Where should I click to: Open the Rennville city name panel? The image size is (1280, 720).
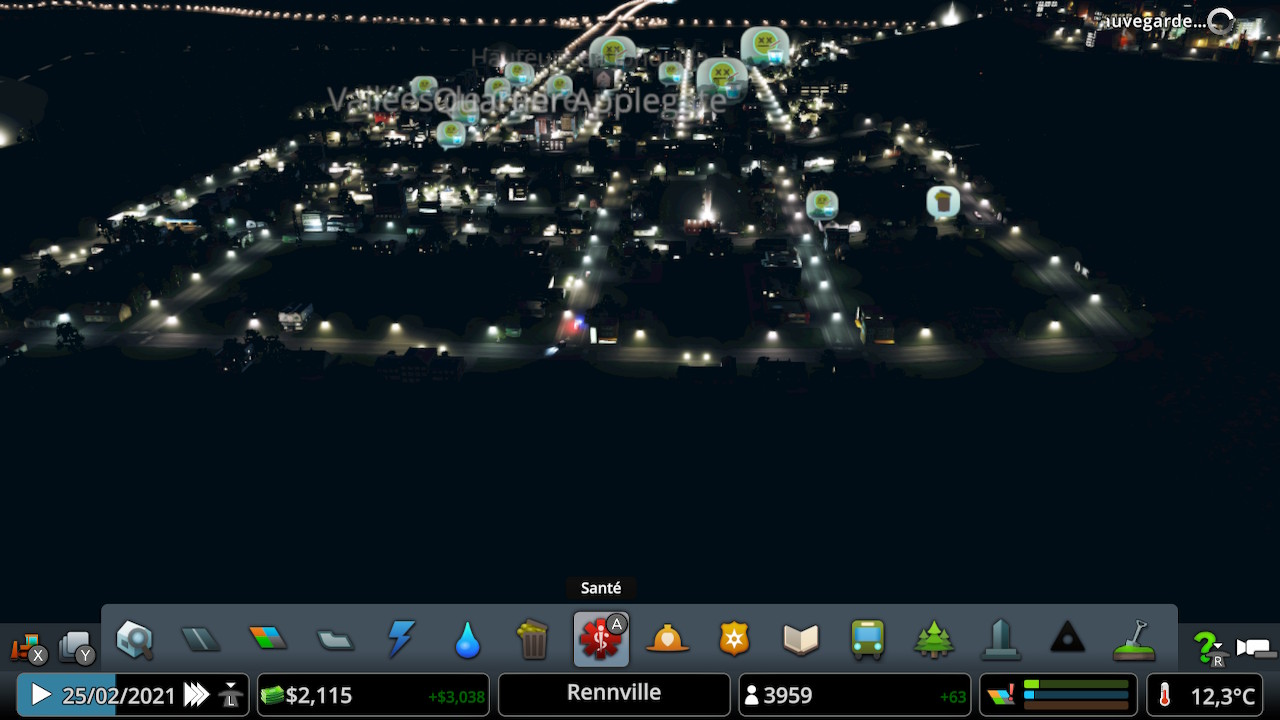pyautogui.click(x=614, y=694)
